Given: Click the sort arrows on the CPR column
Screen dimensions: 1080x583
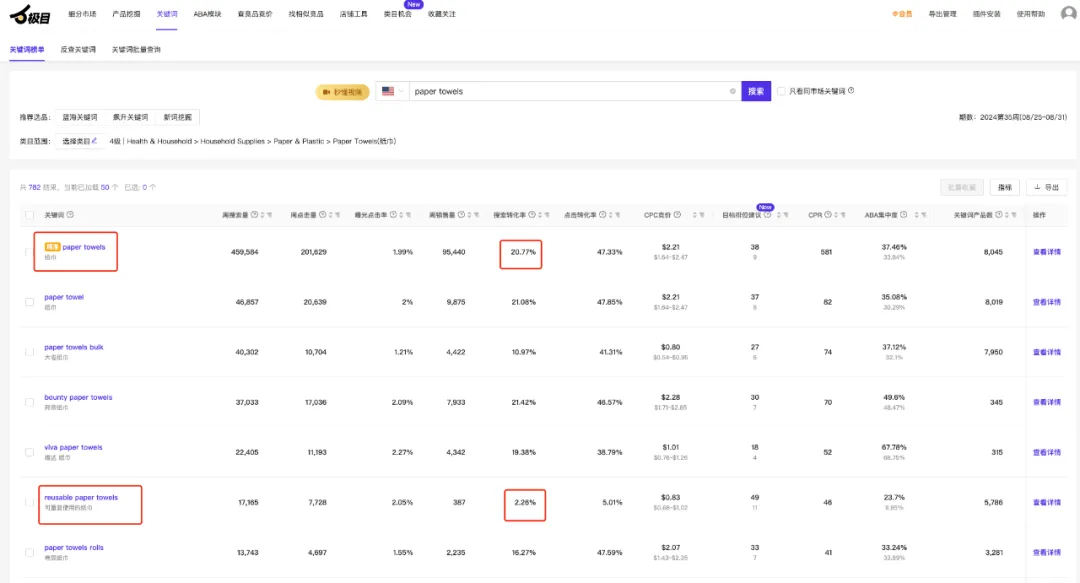Looking at the screenshot, I should 835,215.
